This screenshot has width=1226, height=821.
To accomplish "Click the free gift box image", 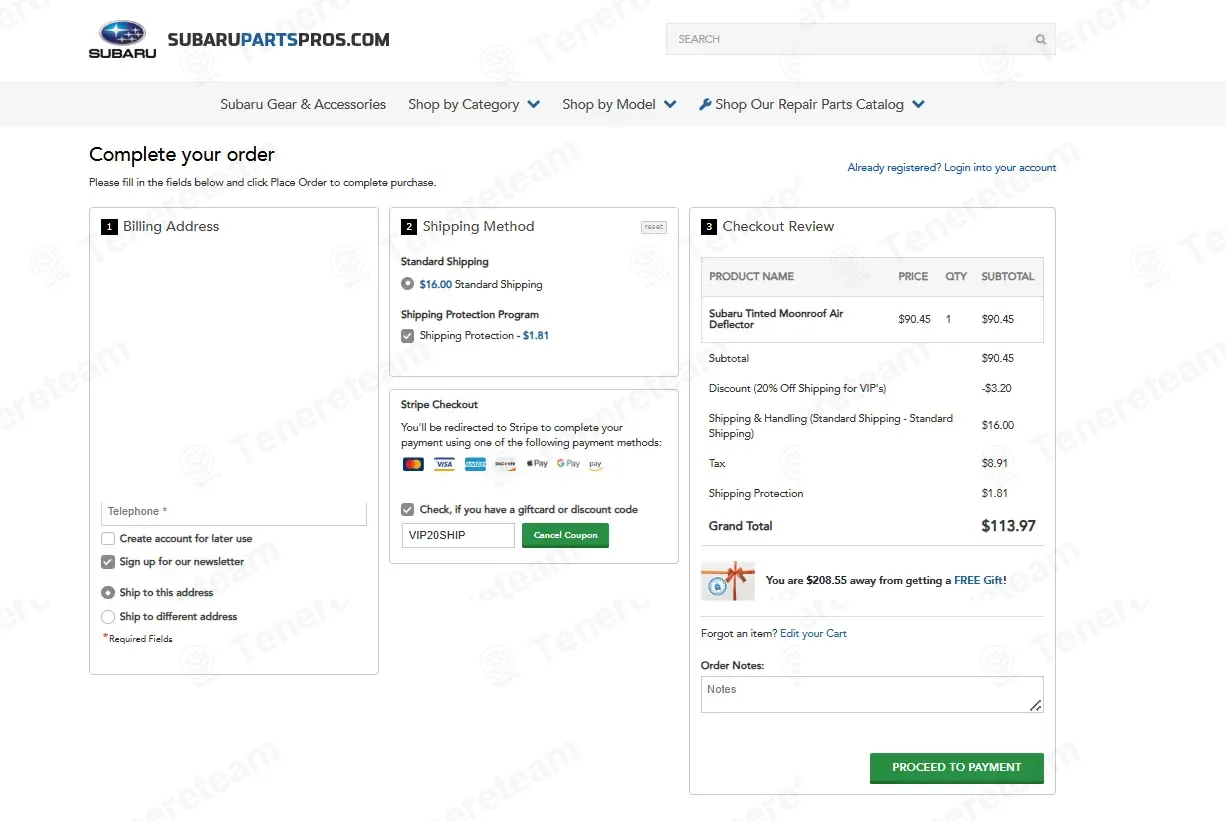I will (x=728, y=580).
